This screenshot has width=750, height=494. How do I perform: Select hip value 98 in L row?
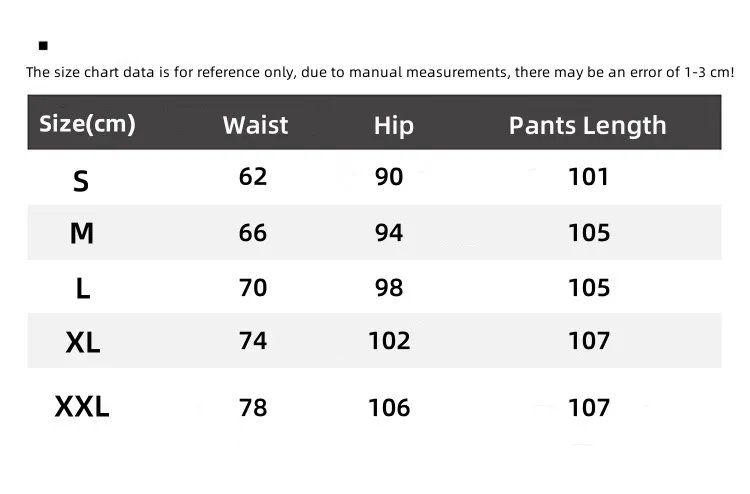point(389,288)
